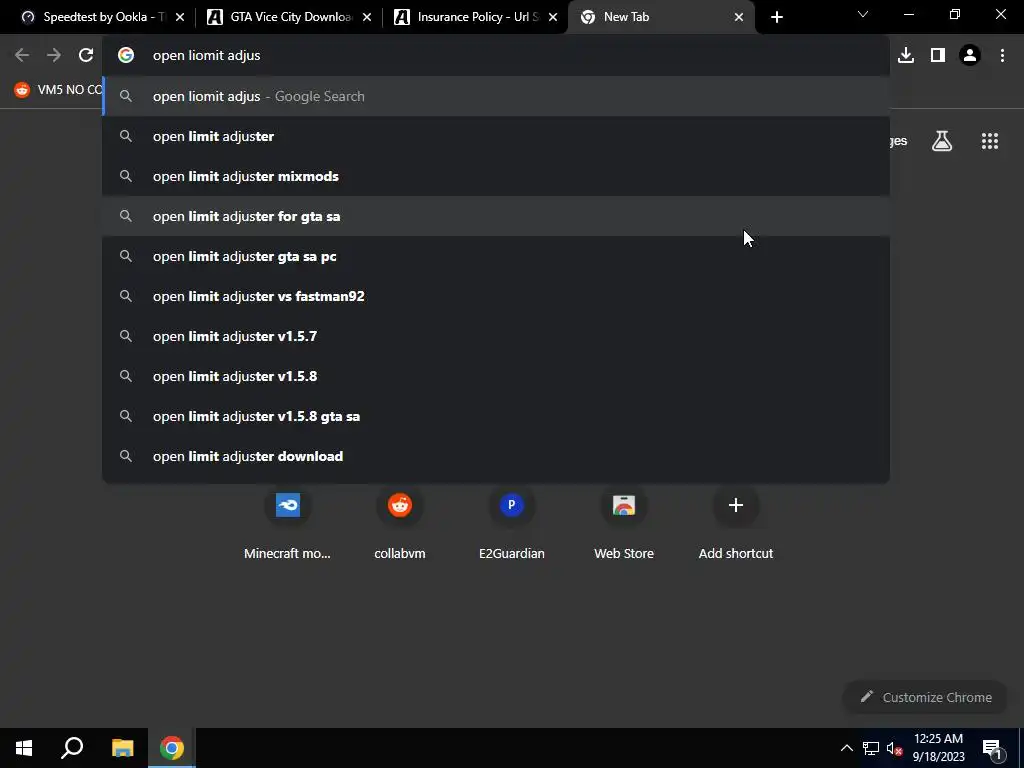Close the Insurance Policy tab
The image size is (1024, 768).
click(x=552, y=17)
